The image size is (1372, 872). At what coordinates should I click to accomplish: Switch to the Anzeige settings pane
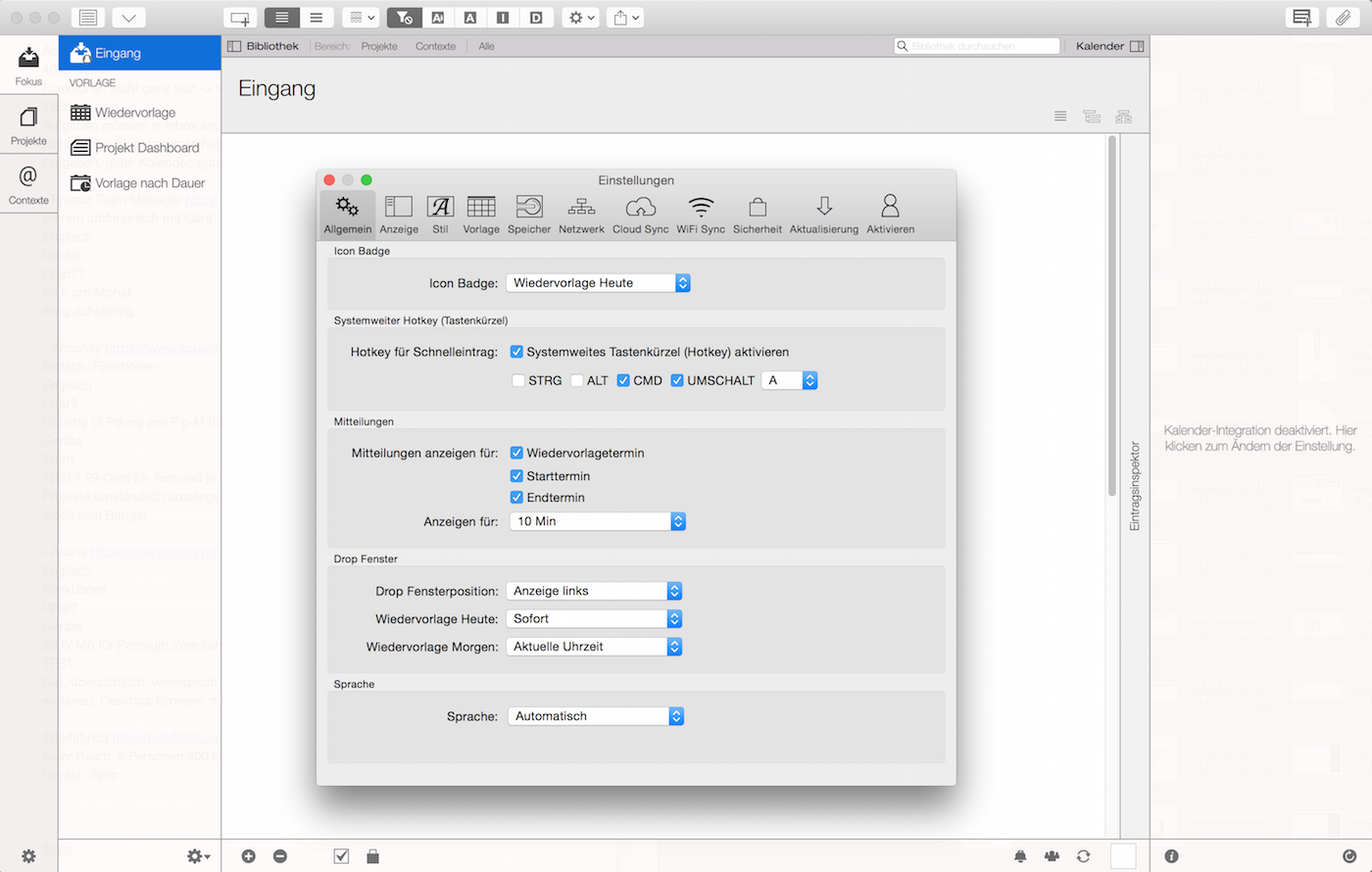click(x=399, y=215)
